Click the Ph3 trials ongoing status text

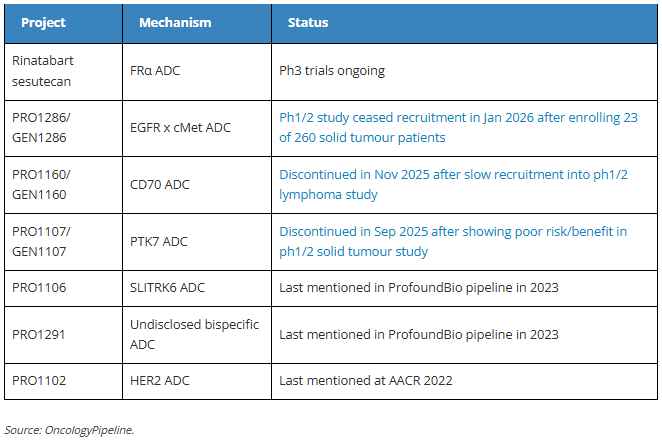(332, 71)
